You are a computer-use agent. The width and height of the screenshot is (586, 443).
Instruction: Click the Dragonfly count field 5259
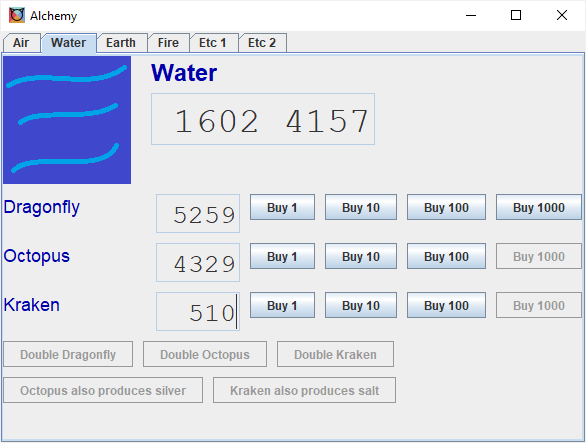[198, 213]
